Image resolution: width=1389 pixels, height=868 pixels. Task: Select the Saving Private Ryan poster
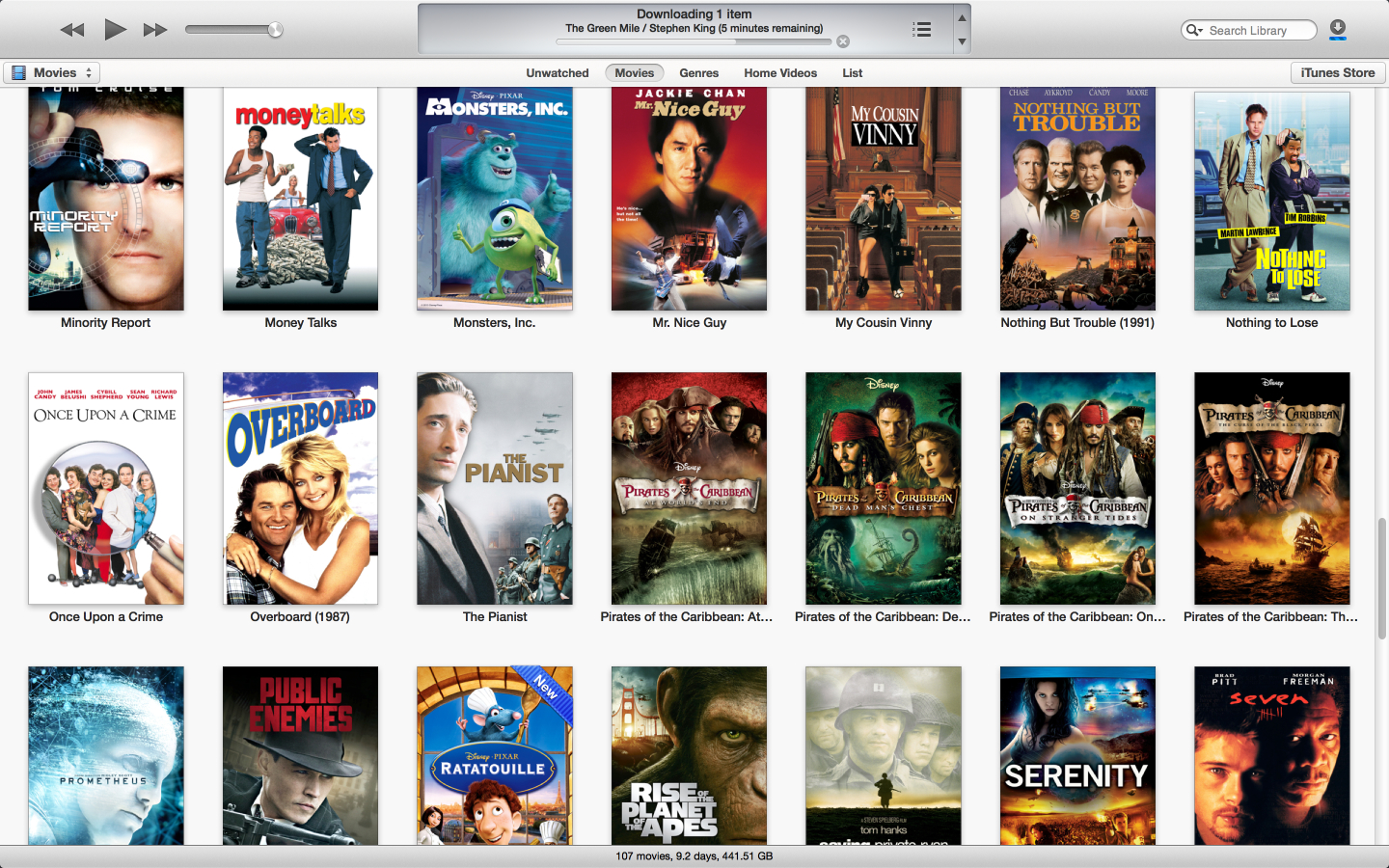884,756
